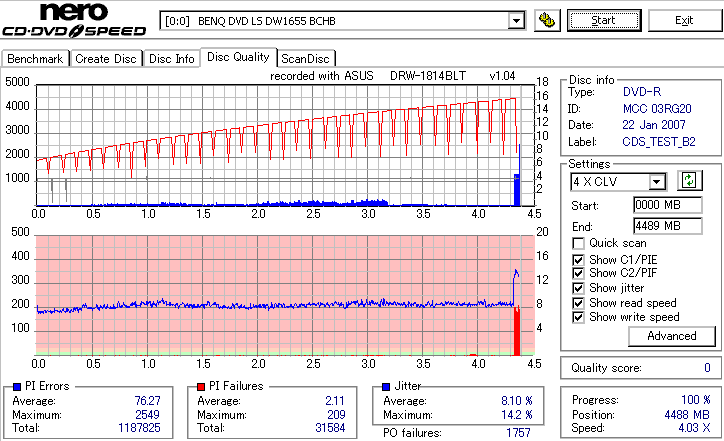Open the BENQ DVD drive selection dropdown
Viewport: 724px width, 441px height.
342,21
